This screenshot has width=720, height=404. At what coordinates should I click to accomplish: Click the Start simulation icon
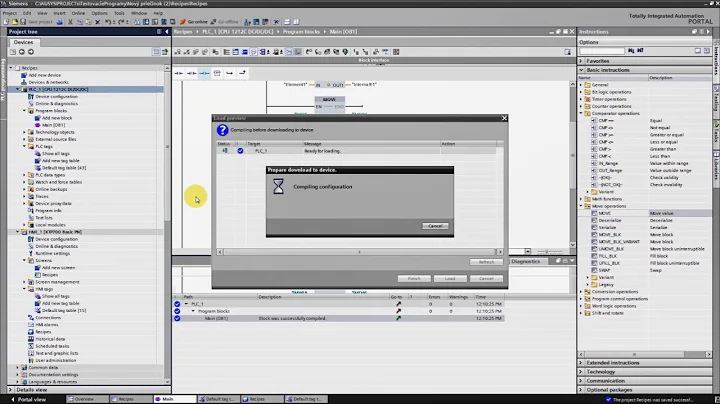point(164,22)
